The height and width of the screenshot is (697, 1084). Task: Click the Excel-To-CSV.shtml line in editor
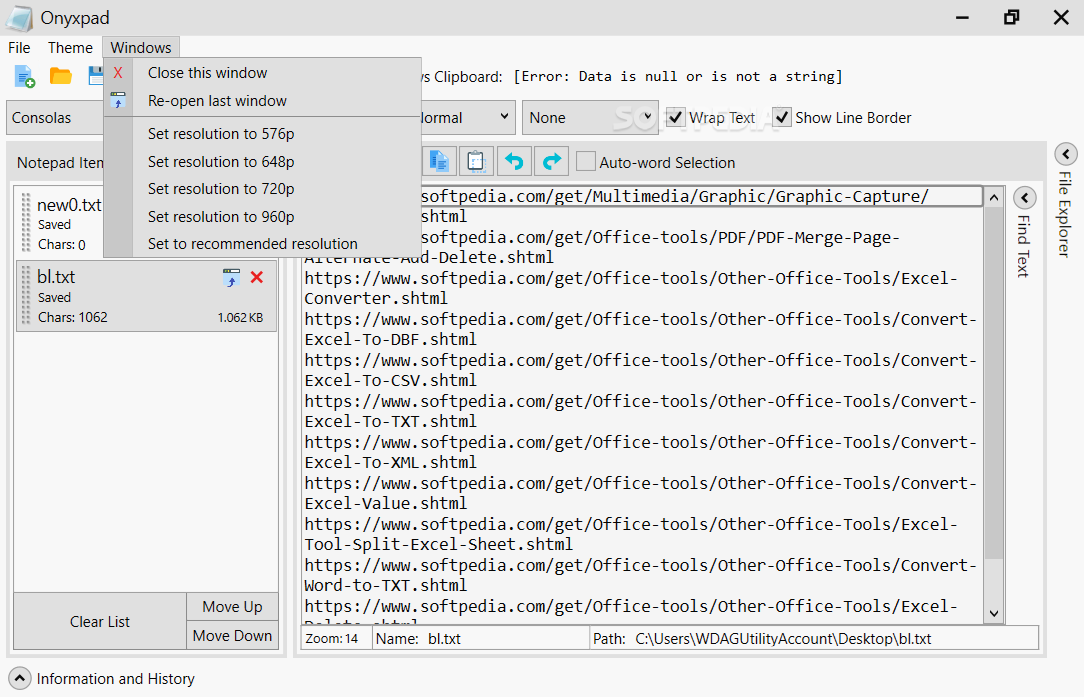click(x=391, y=380)
